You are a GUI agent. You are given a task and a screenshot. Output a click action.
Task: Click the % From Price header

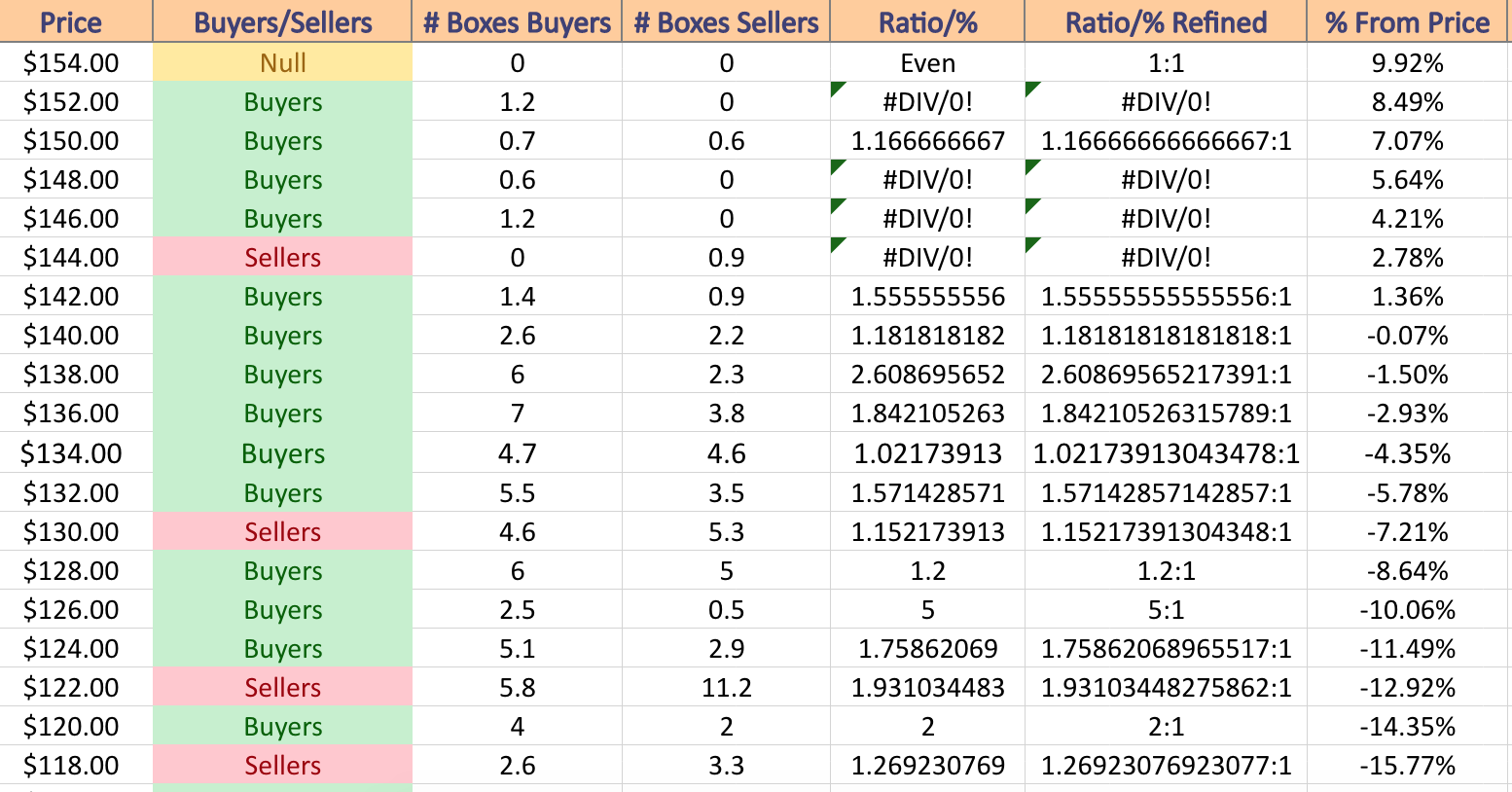click(1407, 20)
